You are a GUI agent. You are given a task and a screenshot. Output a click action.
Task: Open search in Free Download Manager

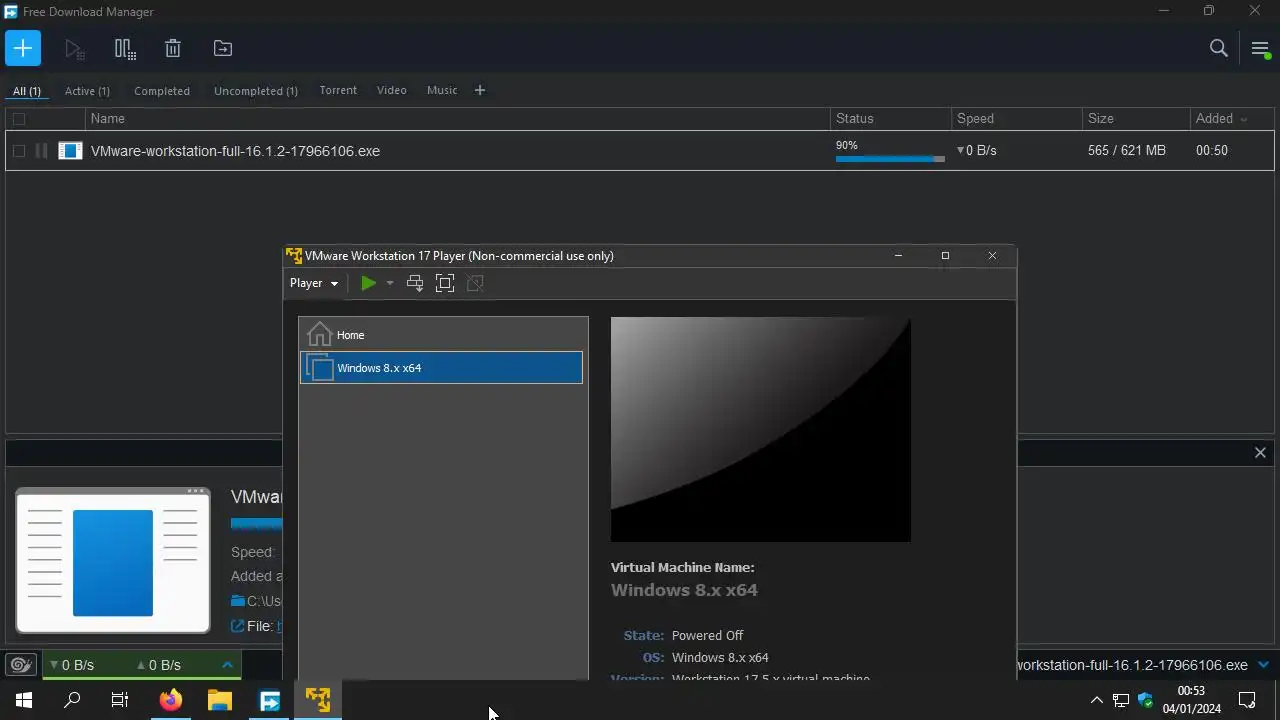(1219, 48)
